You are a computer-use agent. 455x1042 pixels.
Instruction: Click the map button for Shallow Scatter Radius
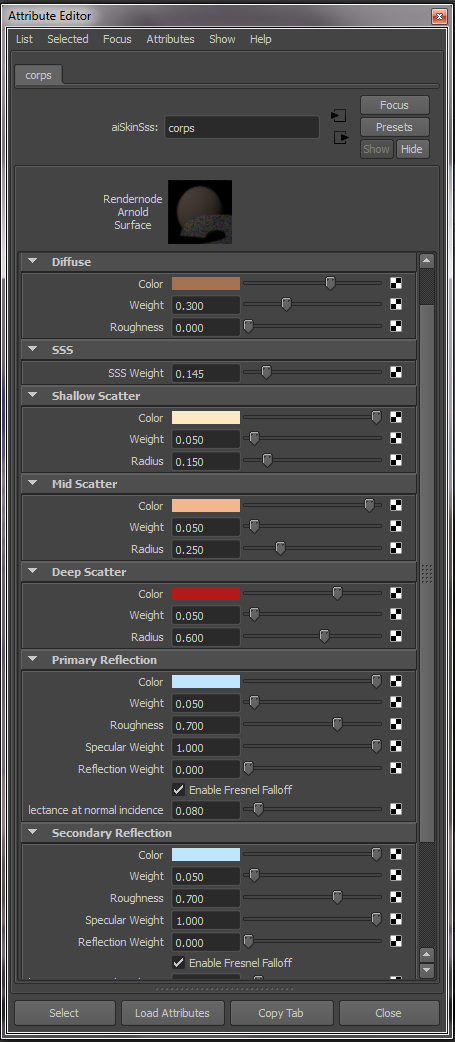click(396, 461)
